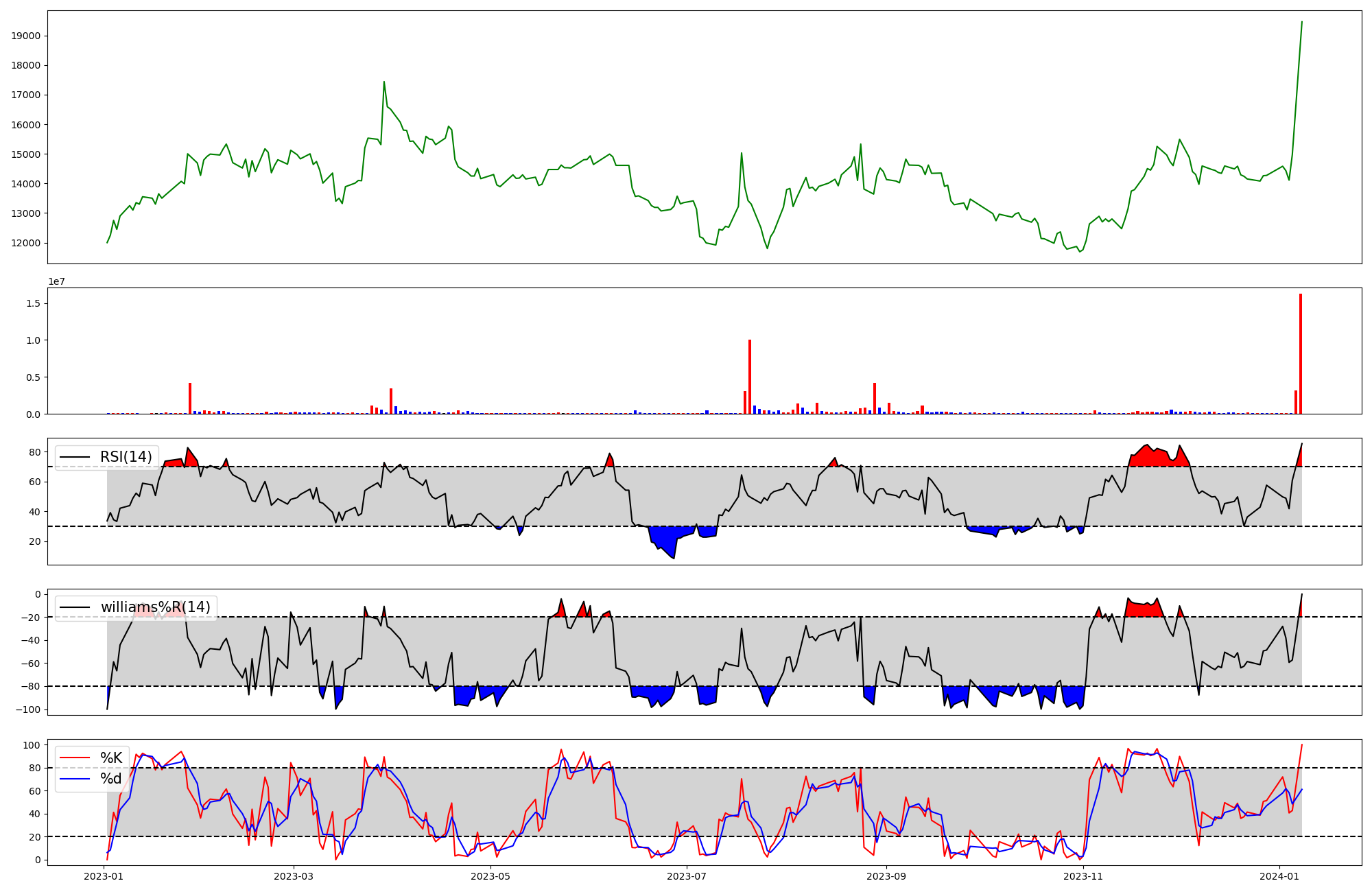The width and height of the screenshot is (1372, 892).
Task: Click the black RSI(14) legend line swatch
Action: pos(75,457)
